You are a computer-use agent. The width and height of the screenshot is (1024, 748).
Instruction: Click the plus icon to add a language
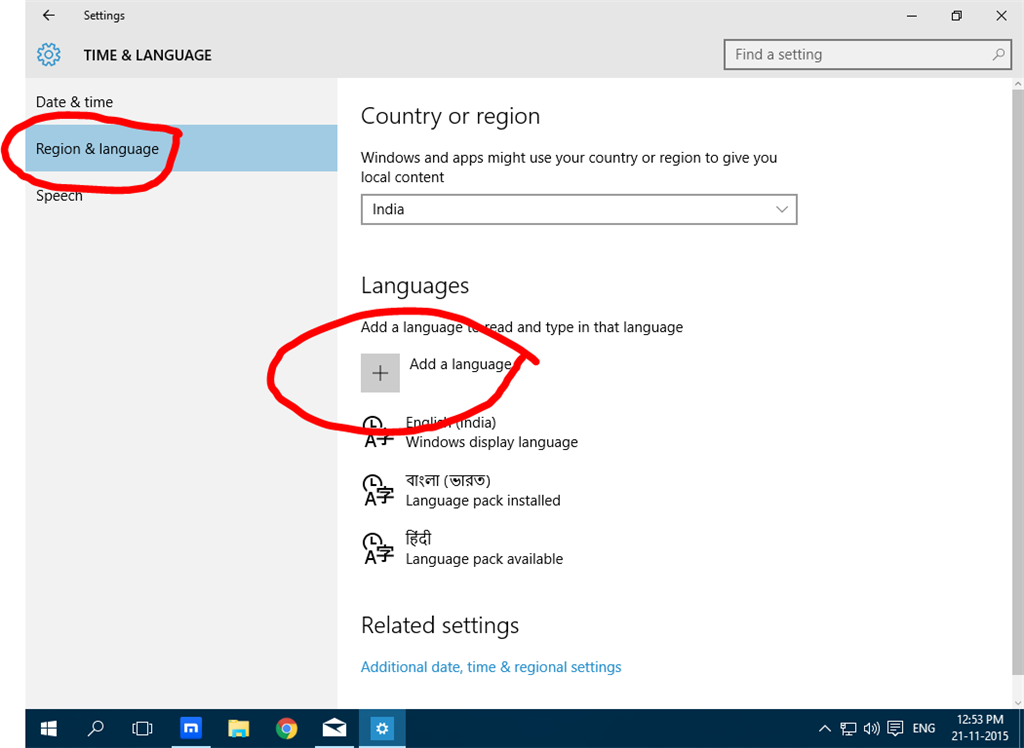click(x=380, y=373)
